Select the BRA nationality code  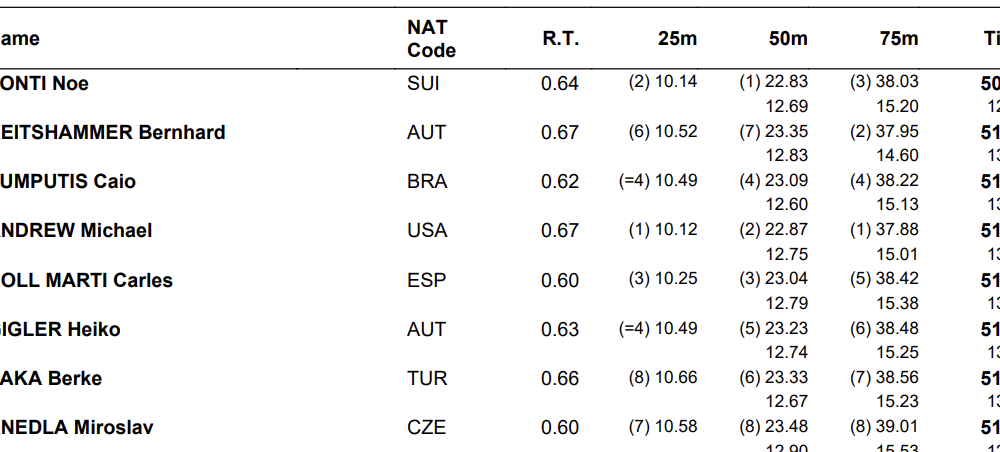pyautogui.click(x=426, y=181)
